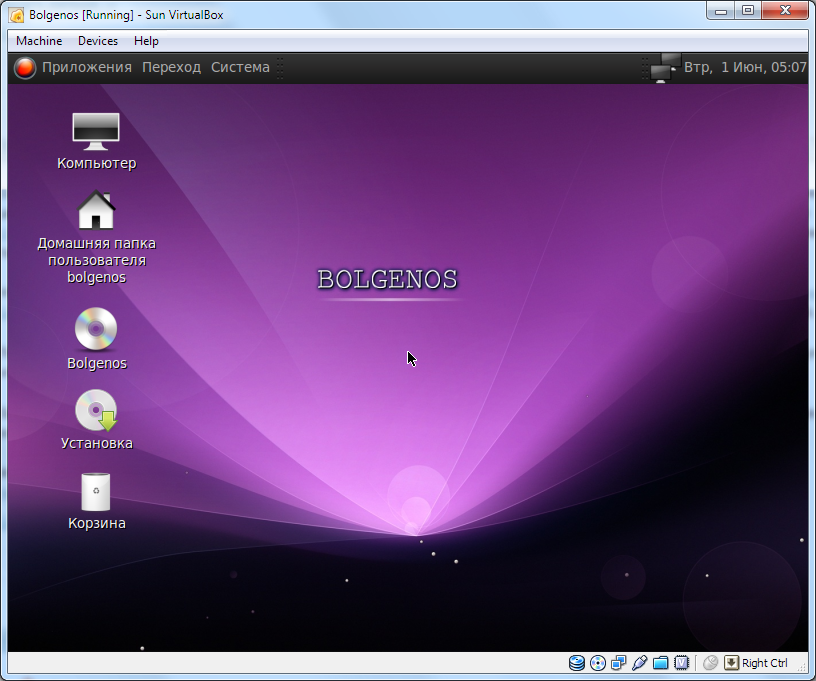Click the USB devices status icon
Screen dimensions: 816x681
[x=640, y=663]
